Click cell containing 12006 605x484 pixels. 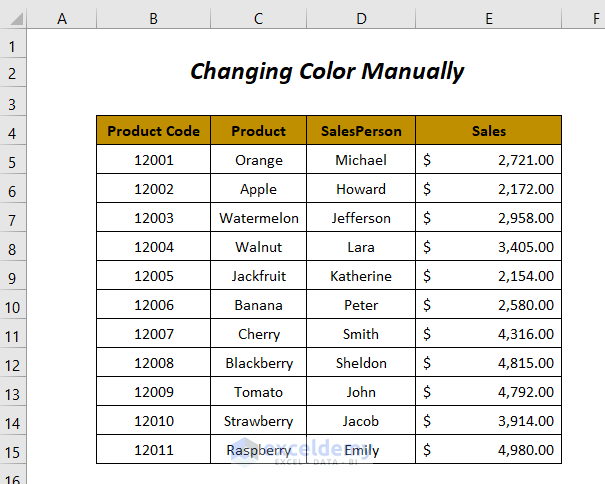click(154, 304)
